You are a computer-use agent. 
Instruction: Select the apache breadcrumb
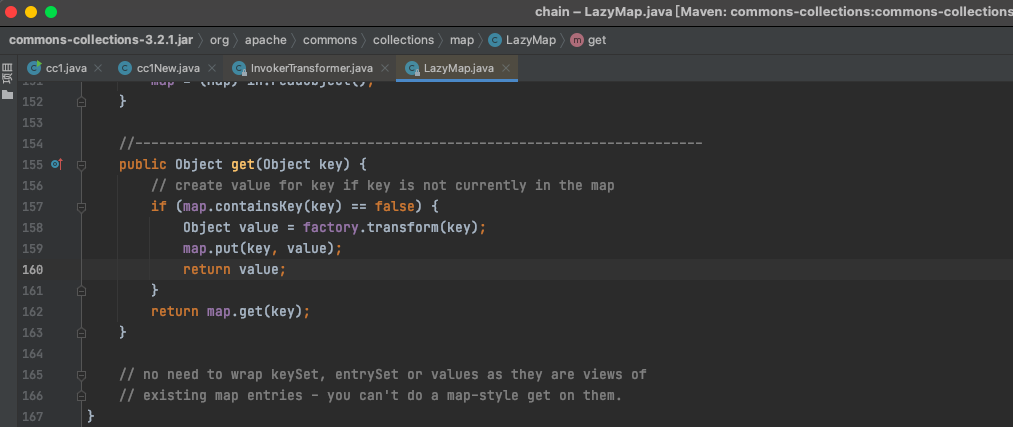pos(266,40)
